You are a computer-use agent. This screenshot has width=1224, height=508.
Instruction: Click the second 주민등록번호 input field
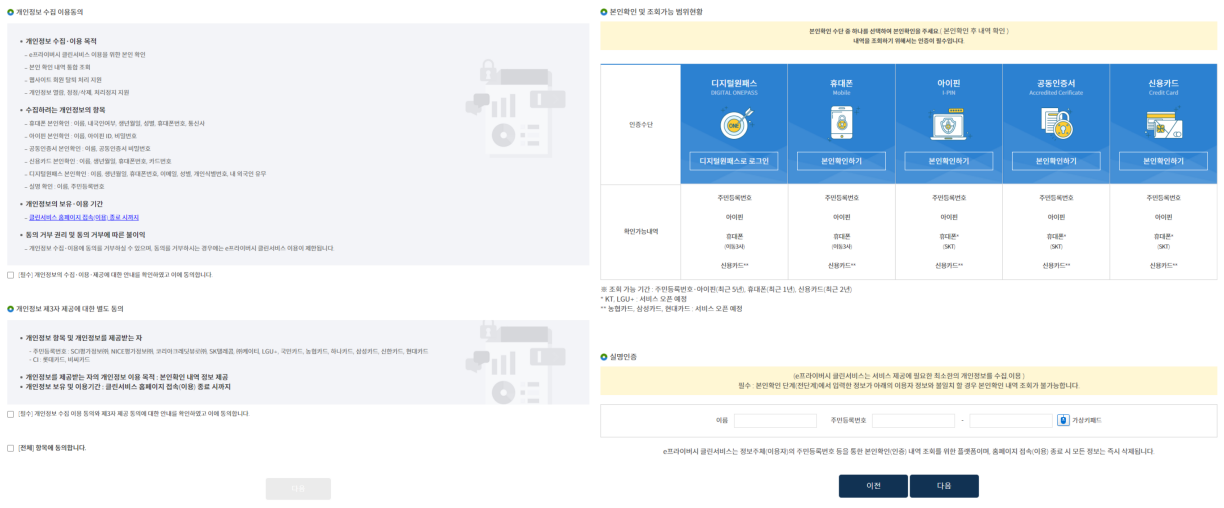point(1011,421)
